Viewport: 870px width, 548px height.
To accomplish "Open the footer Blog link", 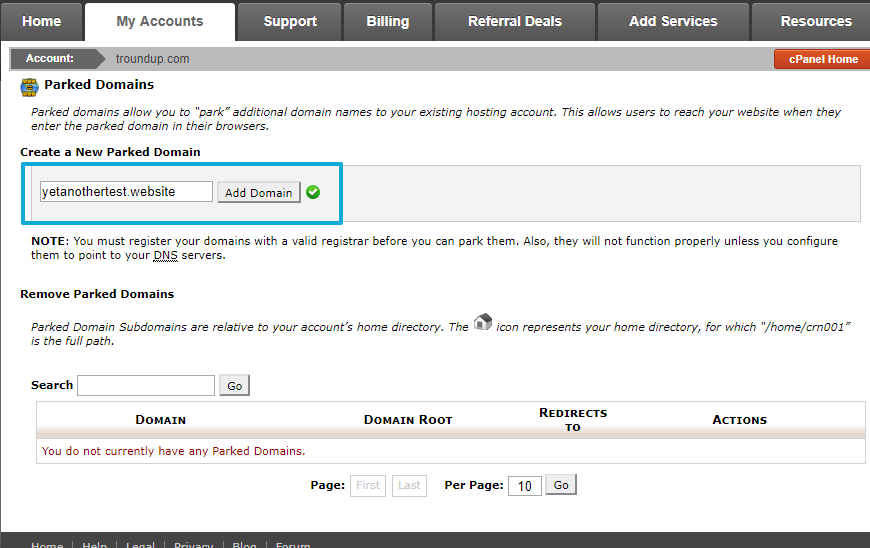I will (244, 545).
